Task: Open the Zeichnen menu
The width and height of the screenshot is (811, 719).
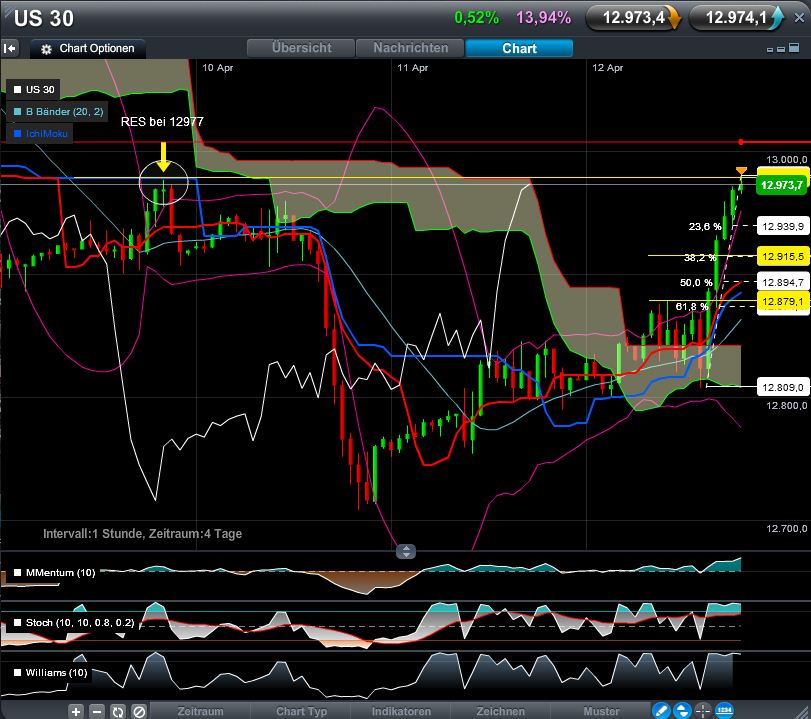Action: coord(500,711)
